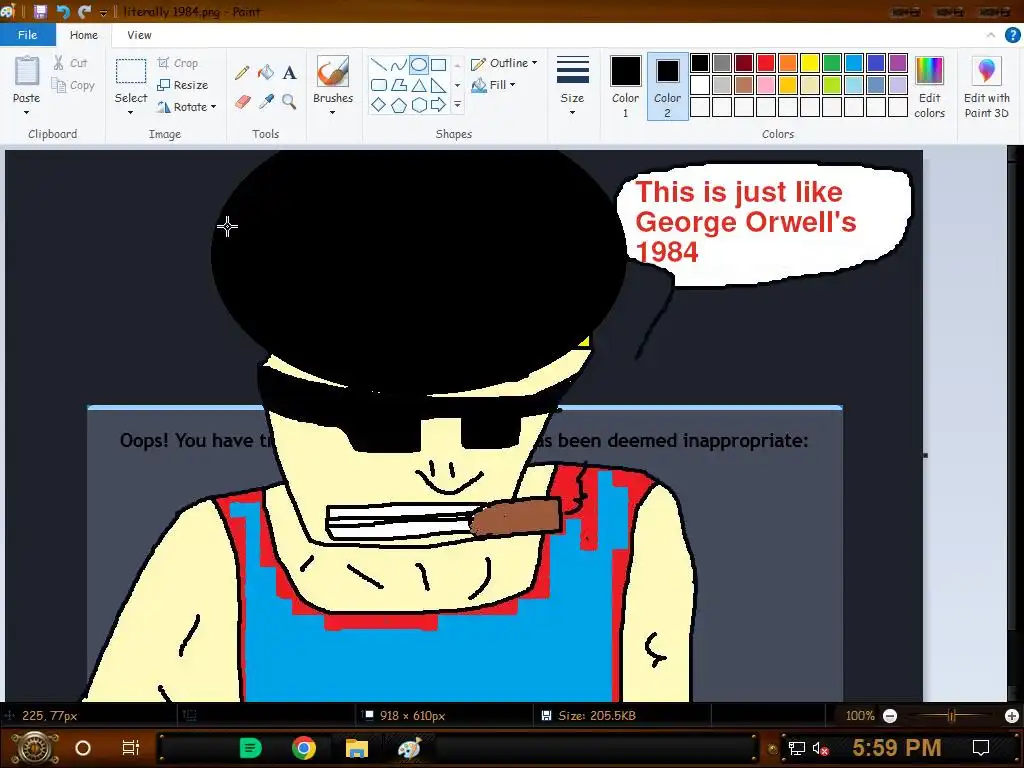Choose the Hexagon shape
Screen dimensions: 1024x768
tap(419, 104)
